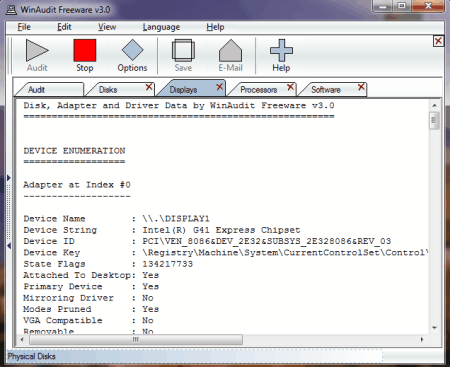Click the vertical scrollbar down arrow

(x=434, y=328)
